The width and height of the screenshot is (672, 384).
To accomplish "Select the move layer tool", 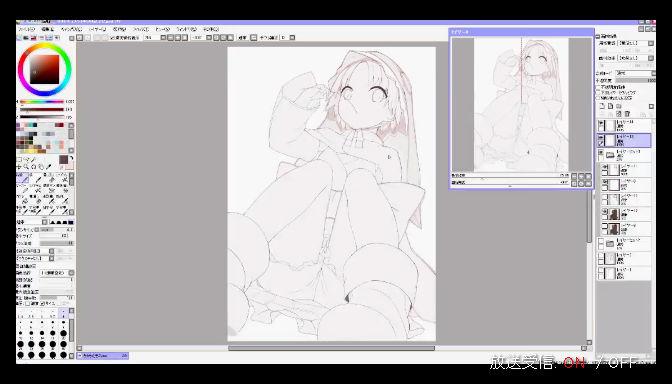I will pyautogui.click(x=19, y=167).
